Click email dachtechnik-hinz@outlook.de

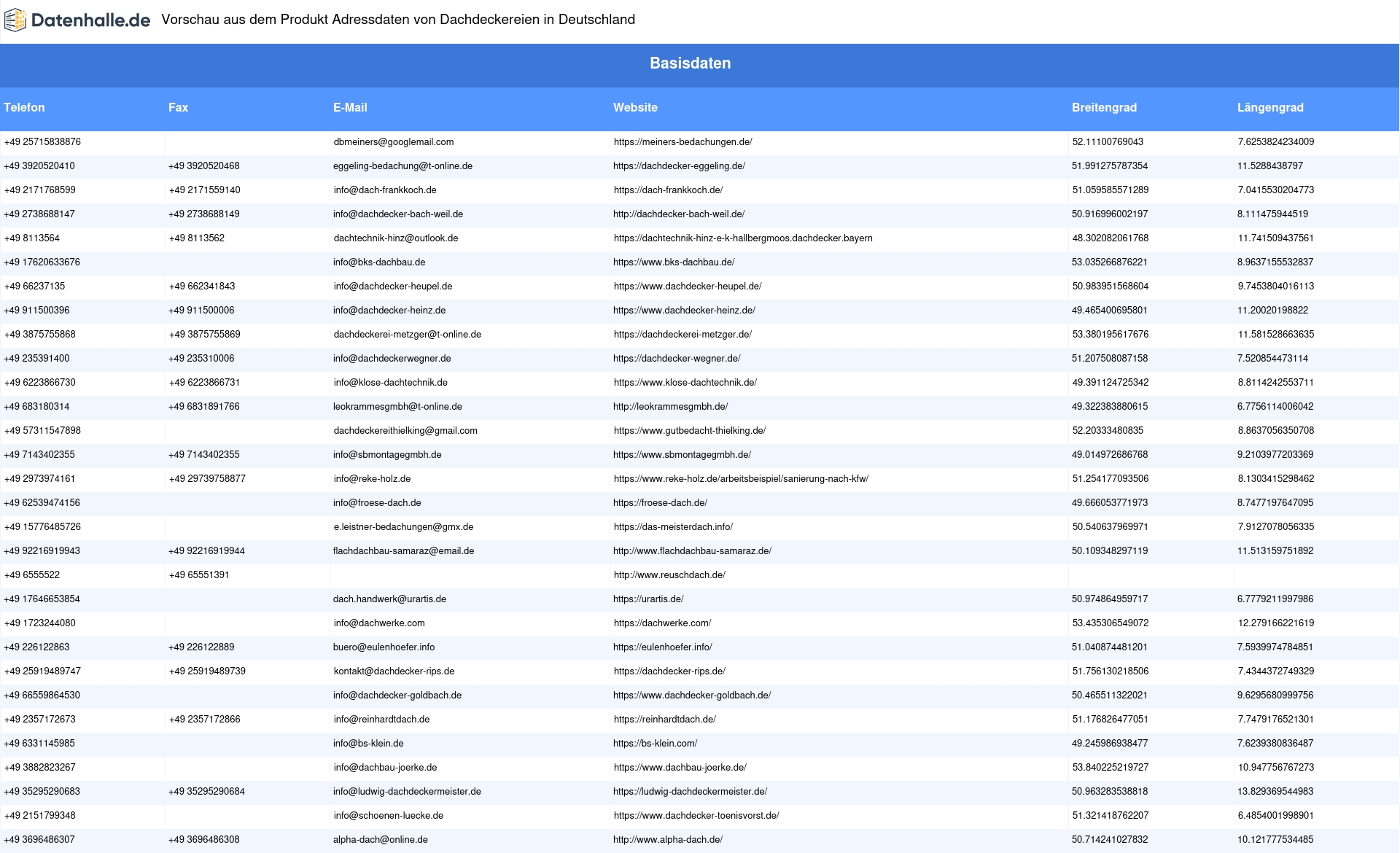click(x=396, y=238)
